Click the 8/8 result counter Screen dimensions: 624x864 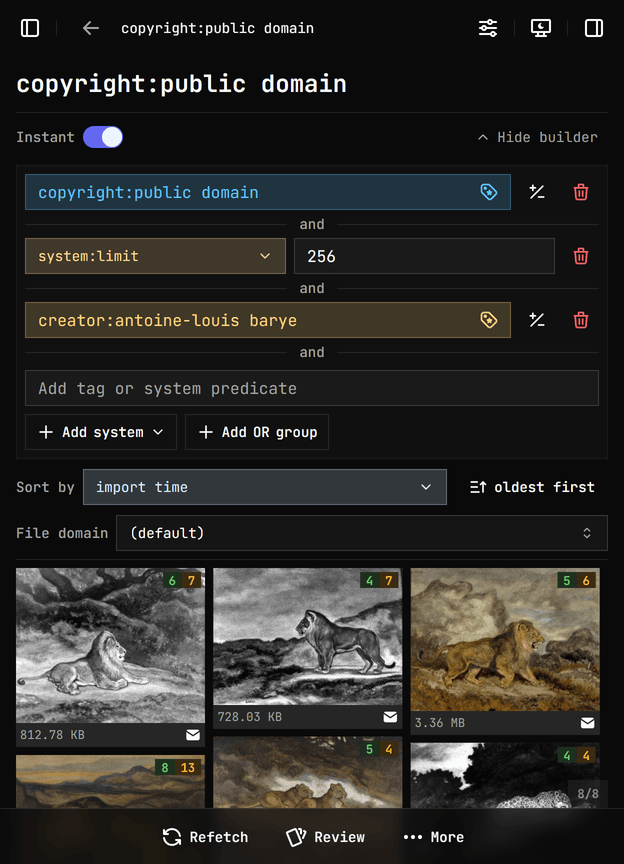click(x=588, y=794)
